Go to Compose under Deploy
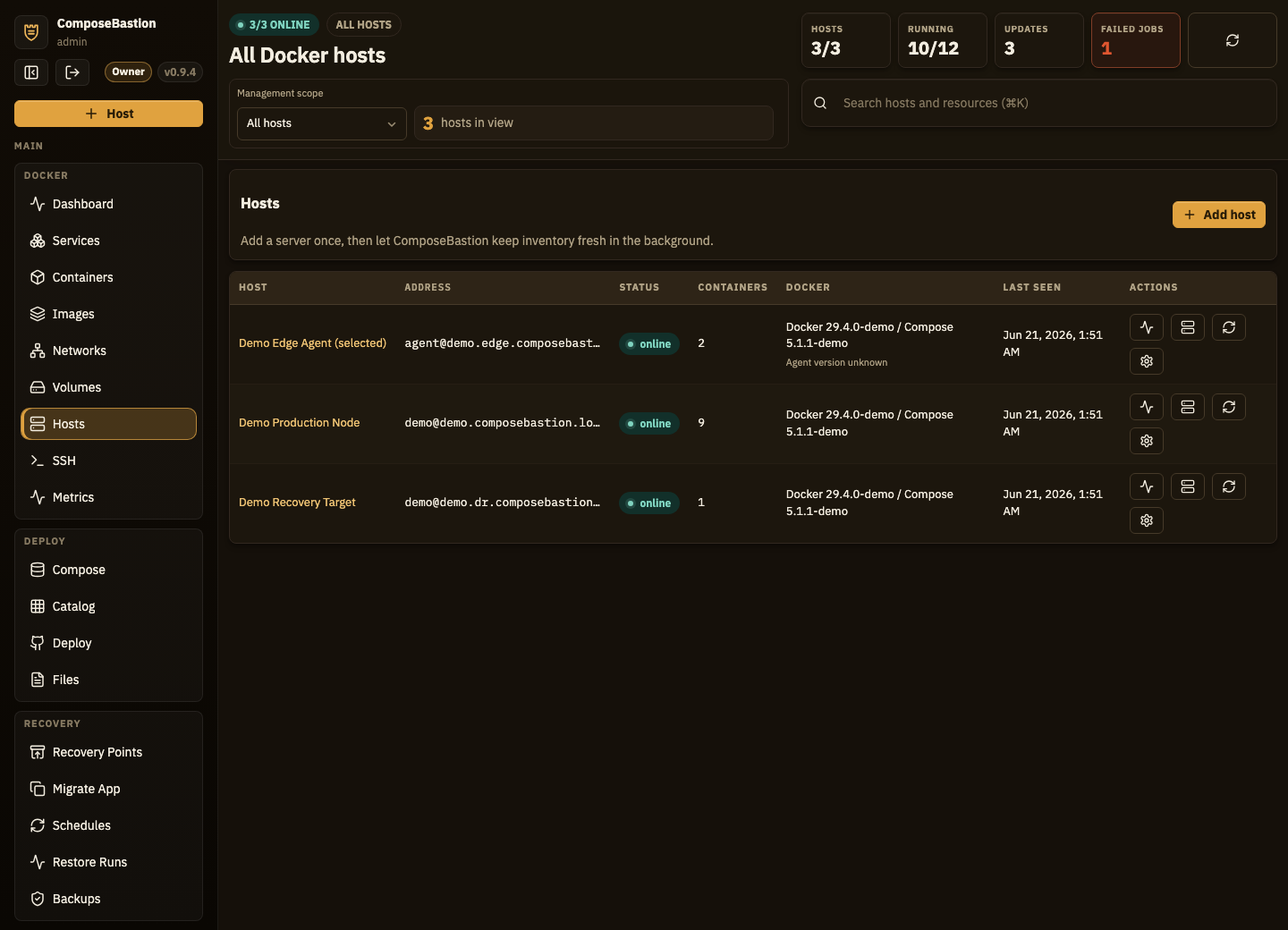The width and height of the screenshot is (1288, 930). (x=108, y=570)
